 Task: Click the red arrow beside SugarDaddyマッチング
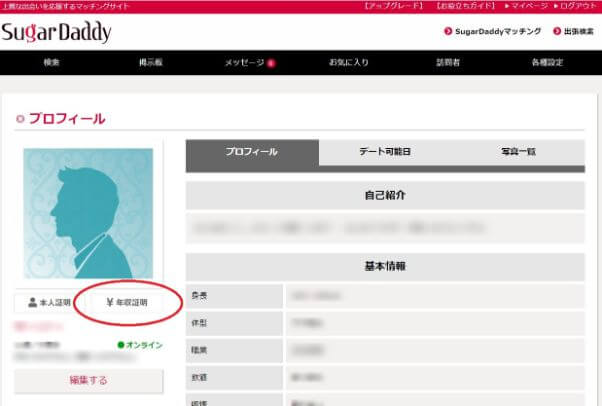446,32
